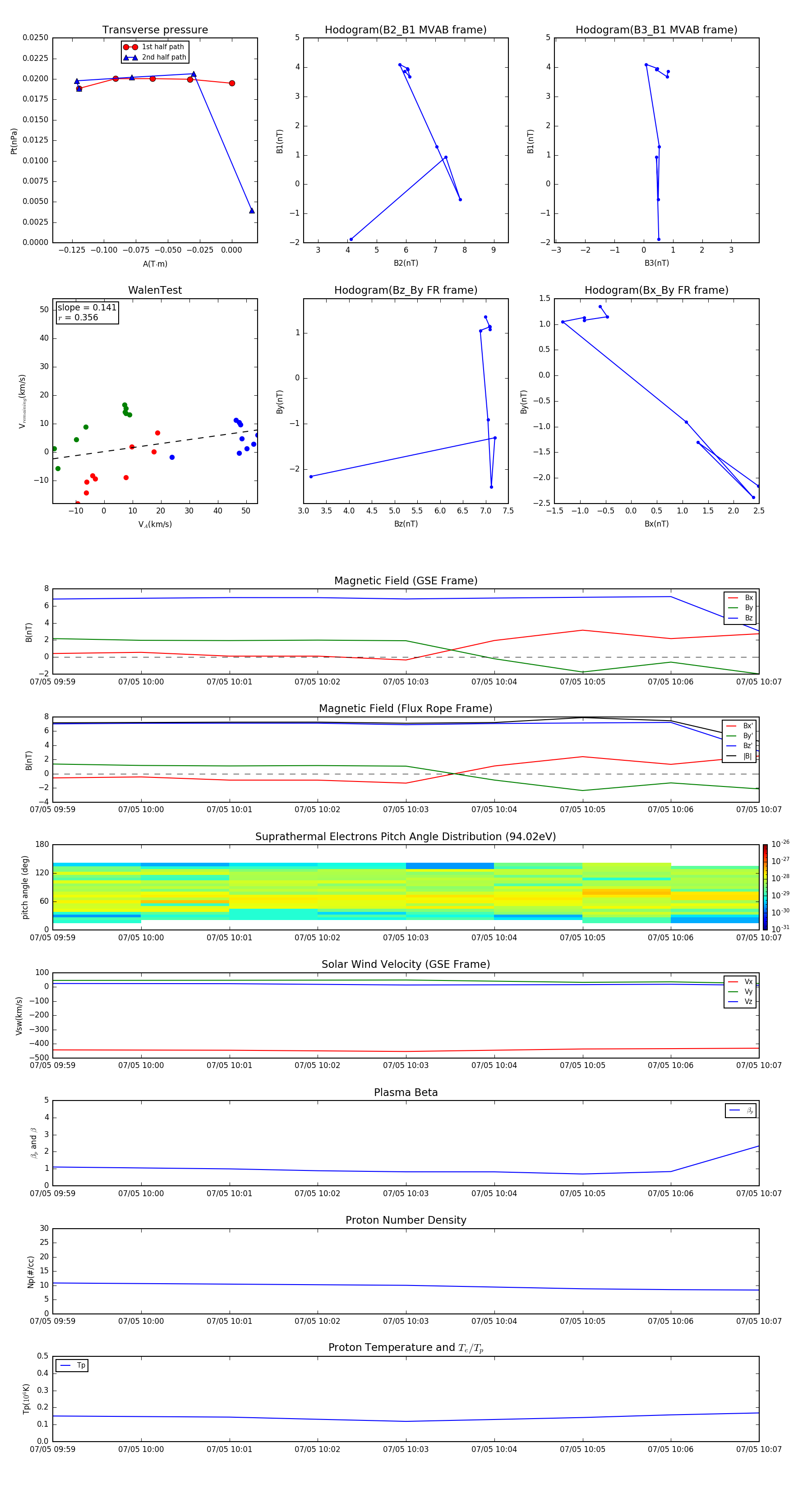812x1489 pixels.
Task: Click the 'Vx' velocity legend entry
Action: click(x=740, y=981)
